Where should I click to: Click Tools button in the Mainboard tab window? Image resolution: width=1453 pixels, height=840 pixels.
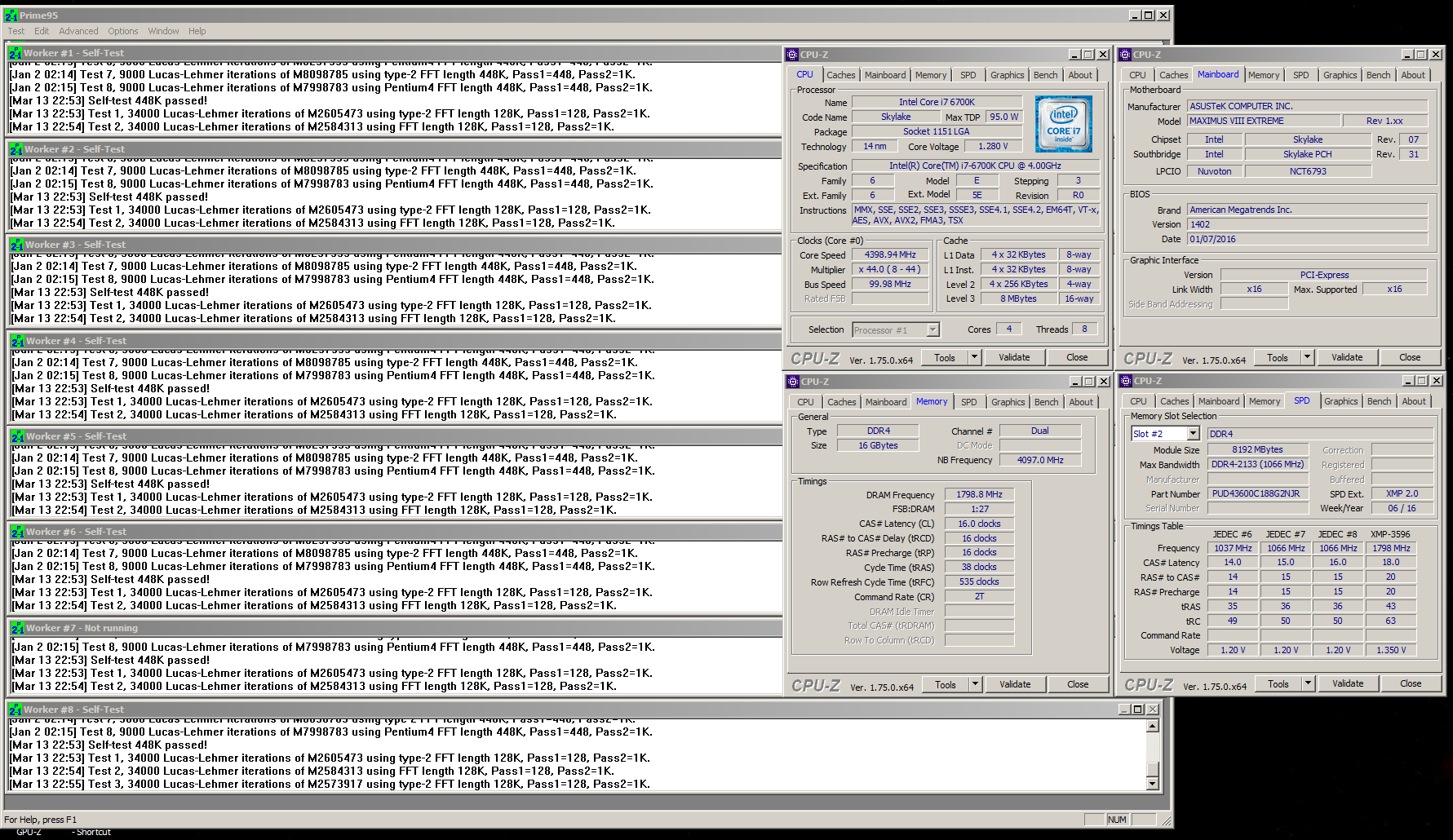(x=1277, y=357)
